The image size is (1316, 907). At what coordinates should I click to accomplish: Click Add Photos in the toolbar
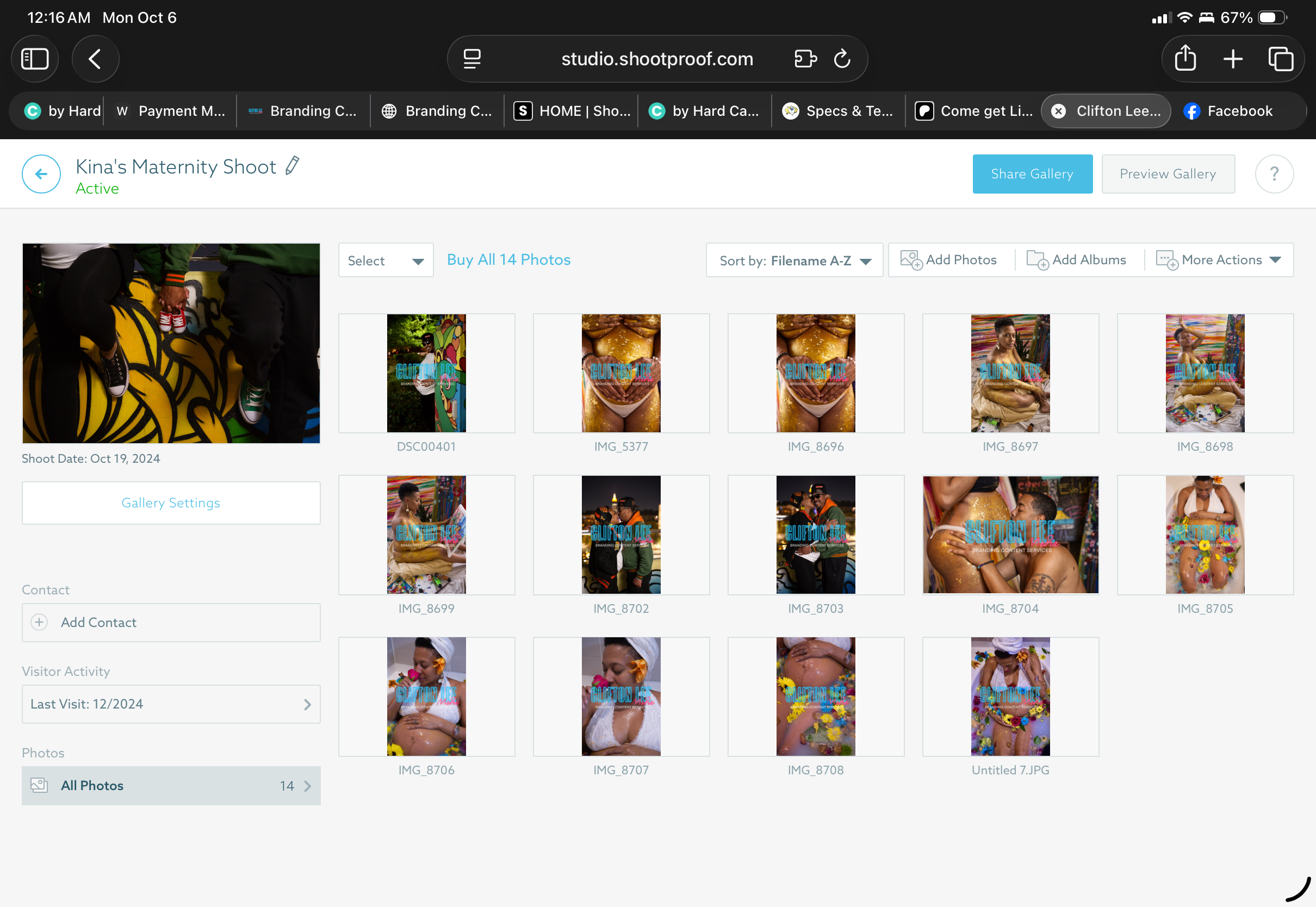(x=949, y=260)
